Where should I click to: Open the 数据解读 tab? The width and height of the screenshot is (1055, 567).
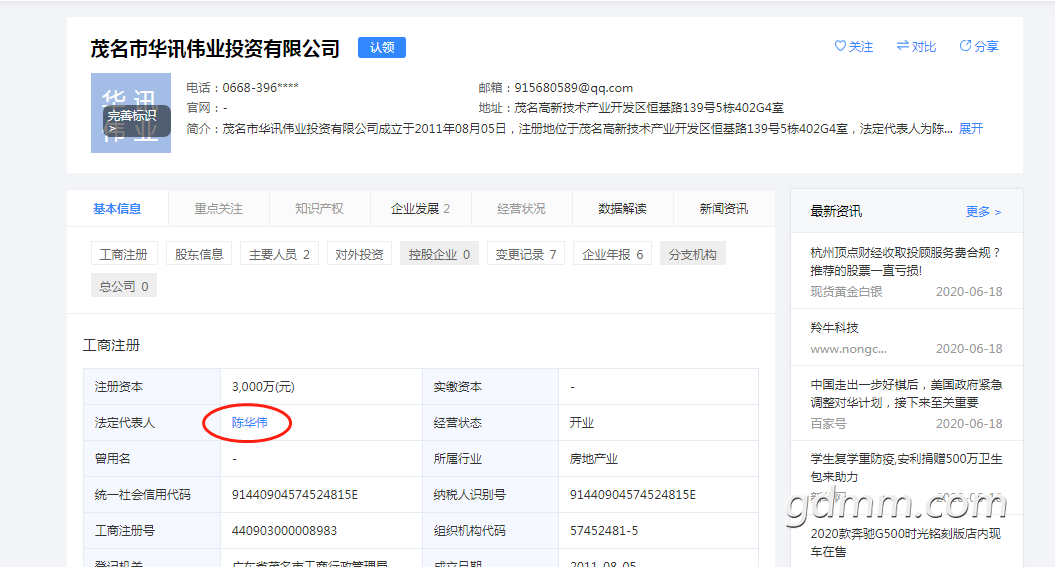click(x=622, y=209)
